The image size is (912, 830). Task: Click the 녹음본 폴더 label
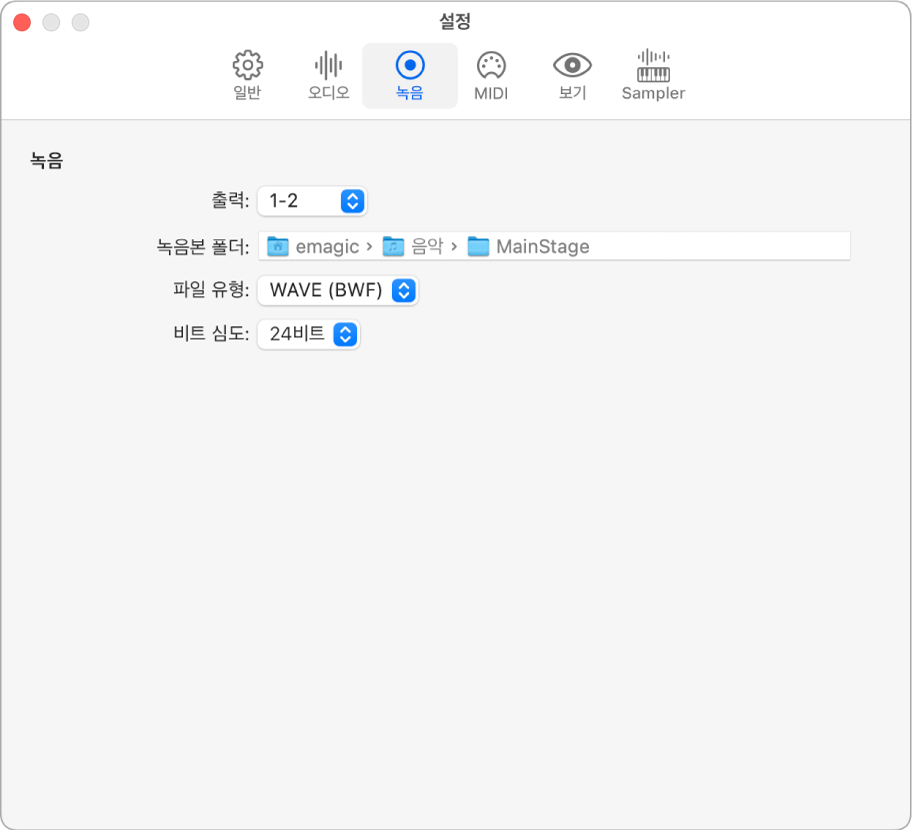tap(203, 247)
